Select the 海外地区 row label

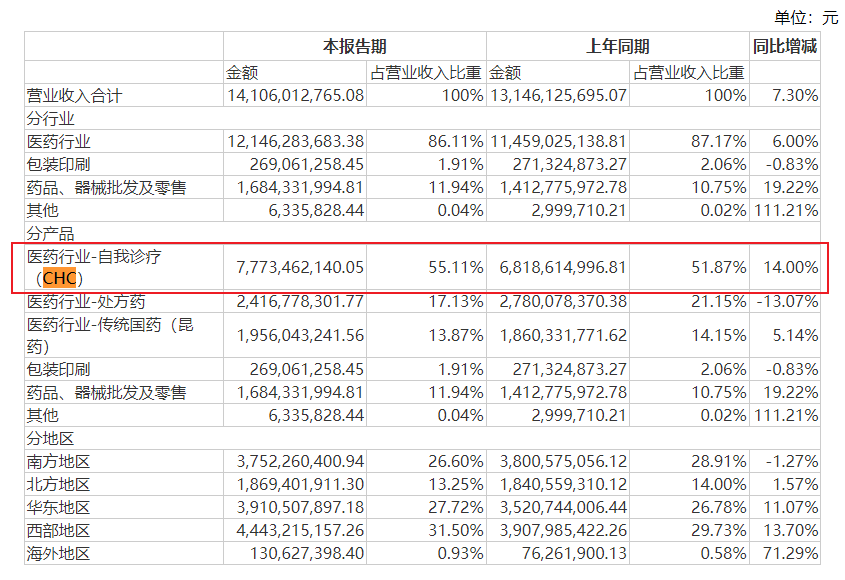click(x=59, y=554)
